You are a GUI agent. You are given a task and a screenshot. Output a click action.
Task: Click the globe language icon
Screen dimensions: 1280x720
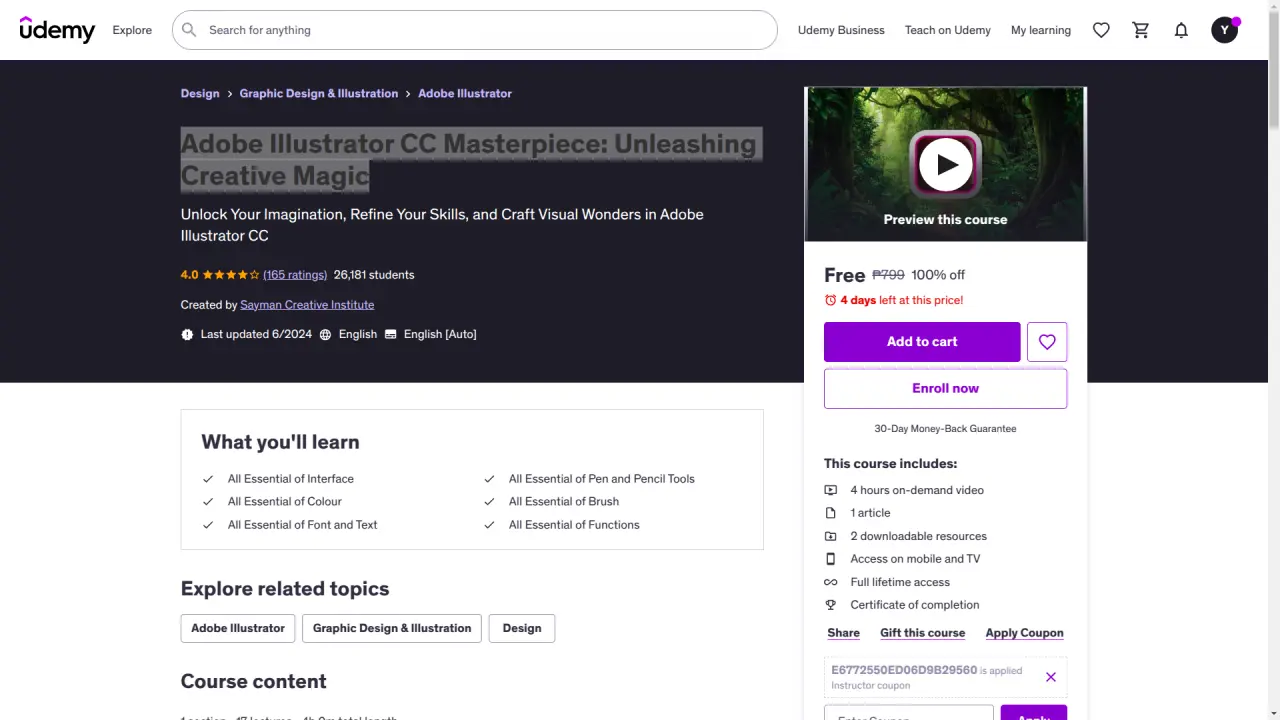325,334
